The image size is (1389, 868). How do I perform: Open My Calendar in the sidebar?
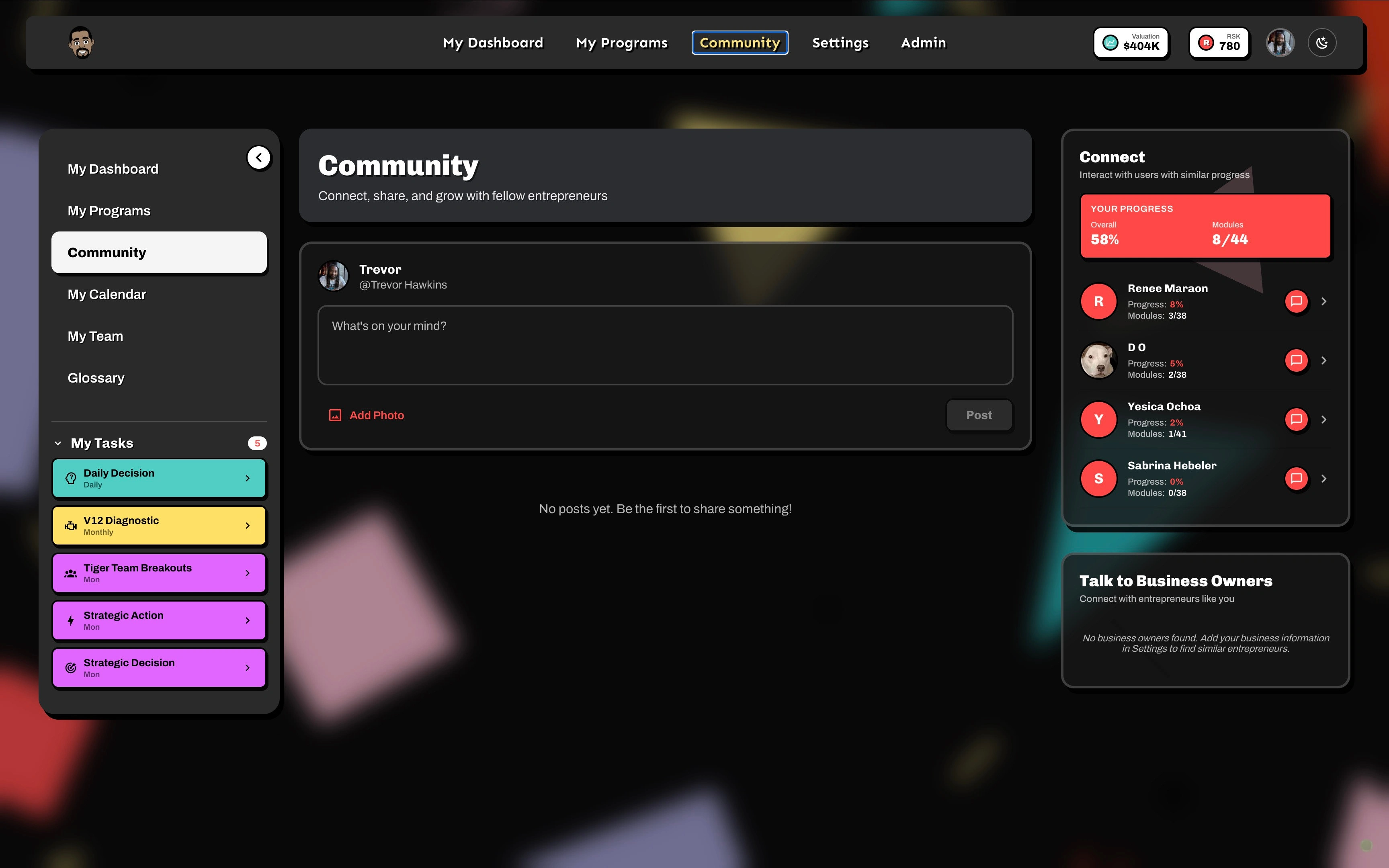(107, 295)
